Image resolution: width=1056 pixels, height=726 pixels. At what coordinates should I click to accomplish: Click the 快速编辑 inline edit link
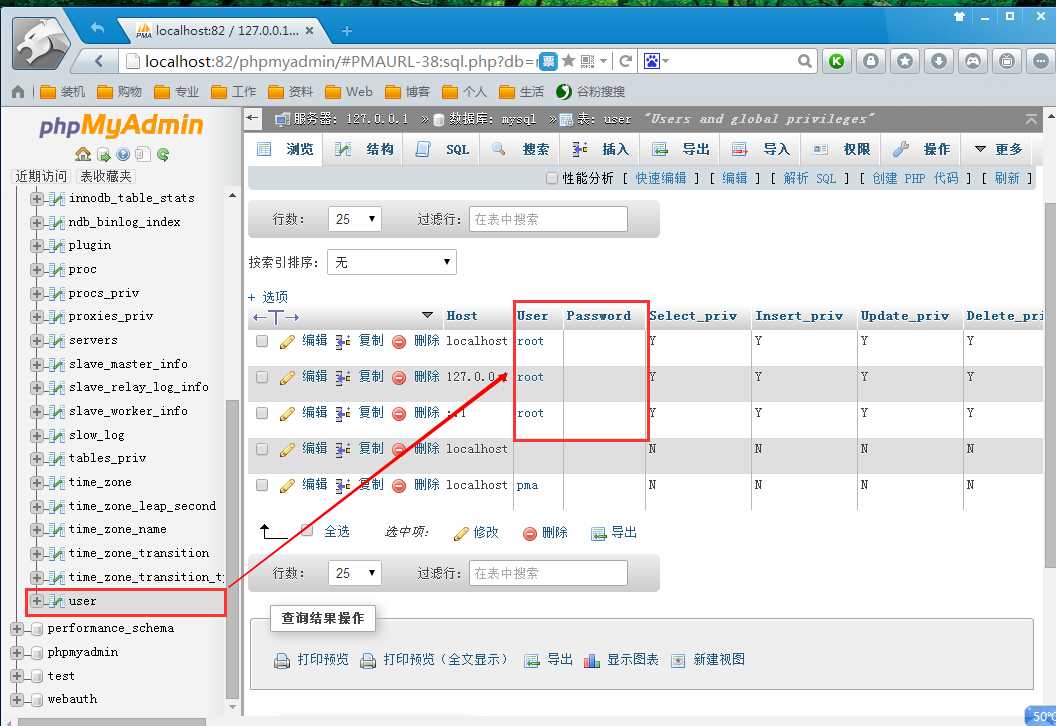coord(661,178)
